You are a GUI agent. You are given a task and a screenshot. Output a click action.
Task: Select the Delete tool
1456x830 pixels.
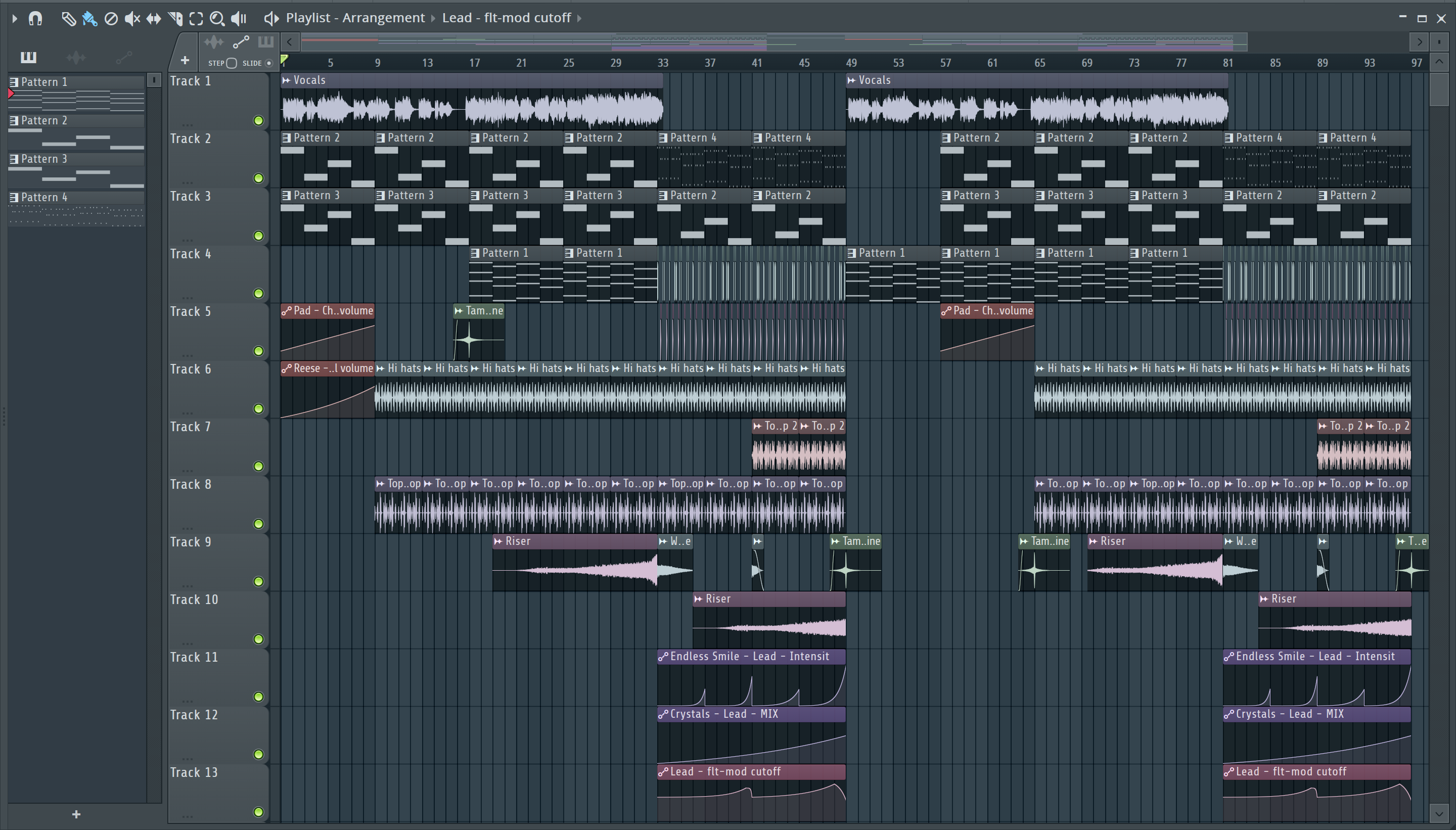point(111,18)
